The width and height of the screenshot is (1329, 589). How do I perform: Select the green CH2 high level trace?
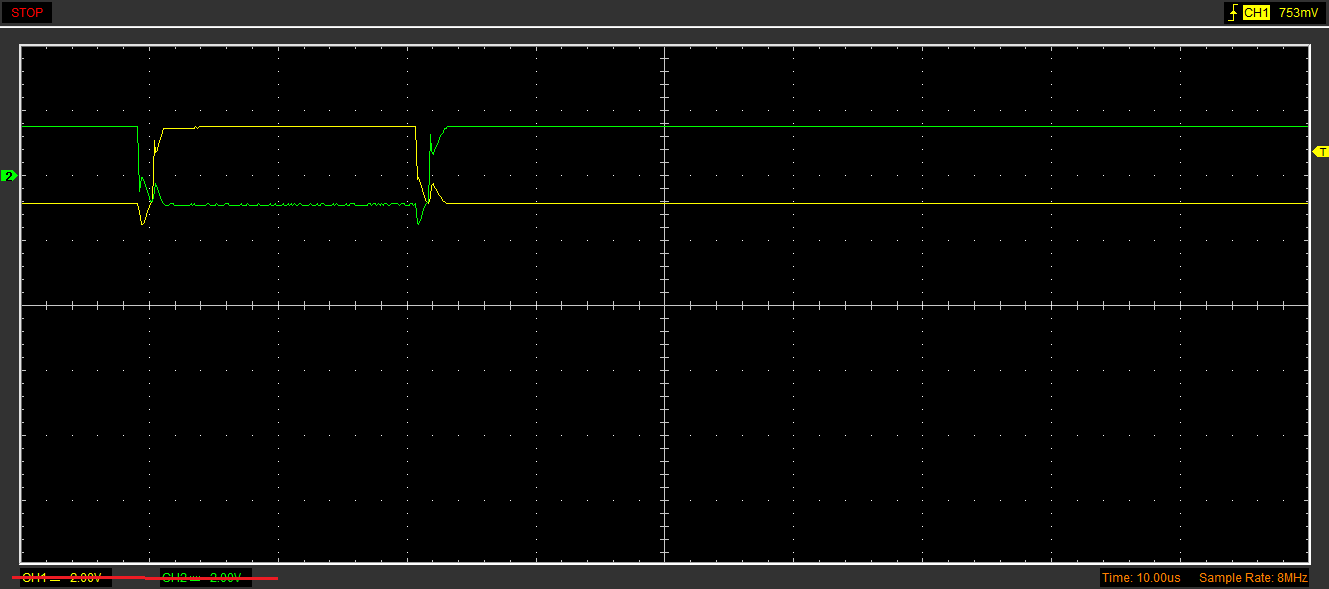pyautogui.click(x=878, y=127)
